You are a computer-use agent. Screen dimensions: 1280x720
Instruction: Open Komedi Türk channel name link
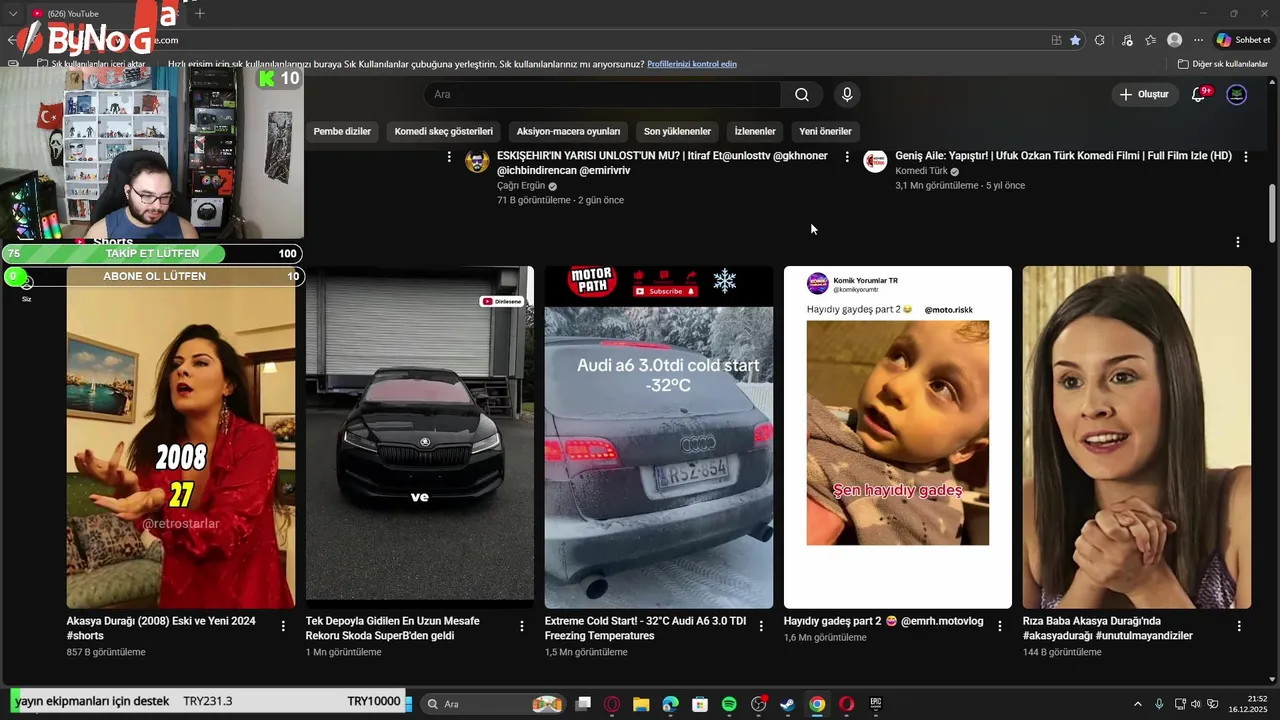point(921,171)
